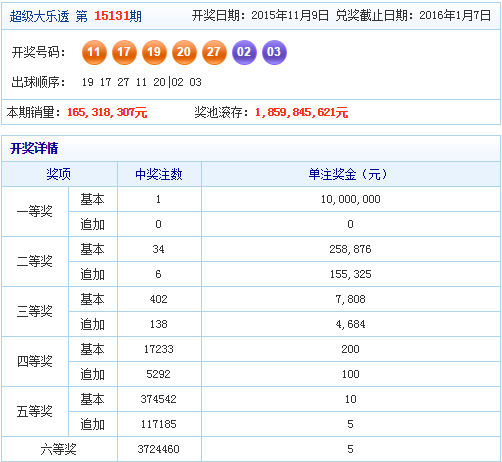Viewport: 502px width, 462px height.
Task: Select the deadline date 2016年1月7日
Action: [x=455, y=15]
